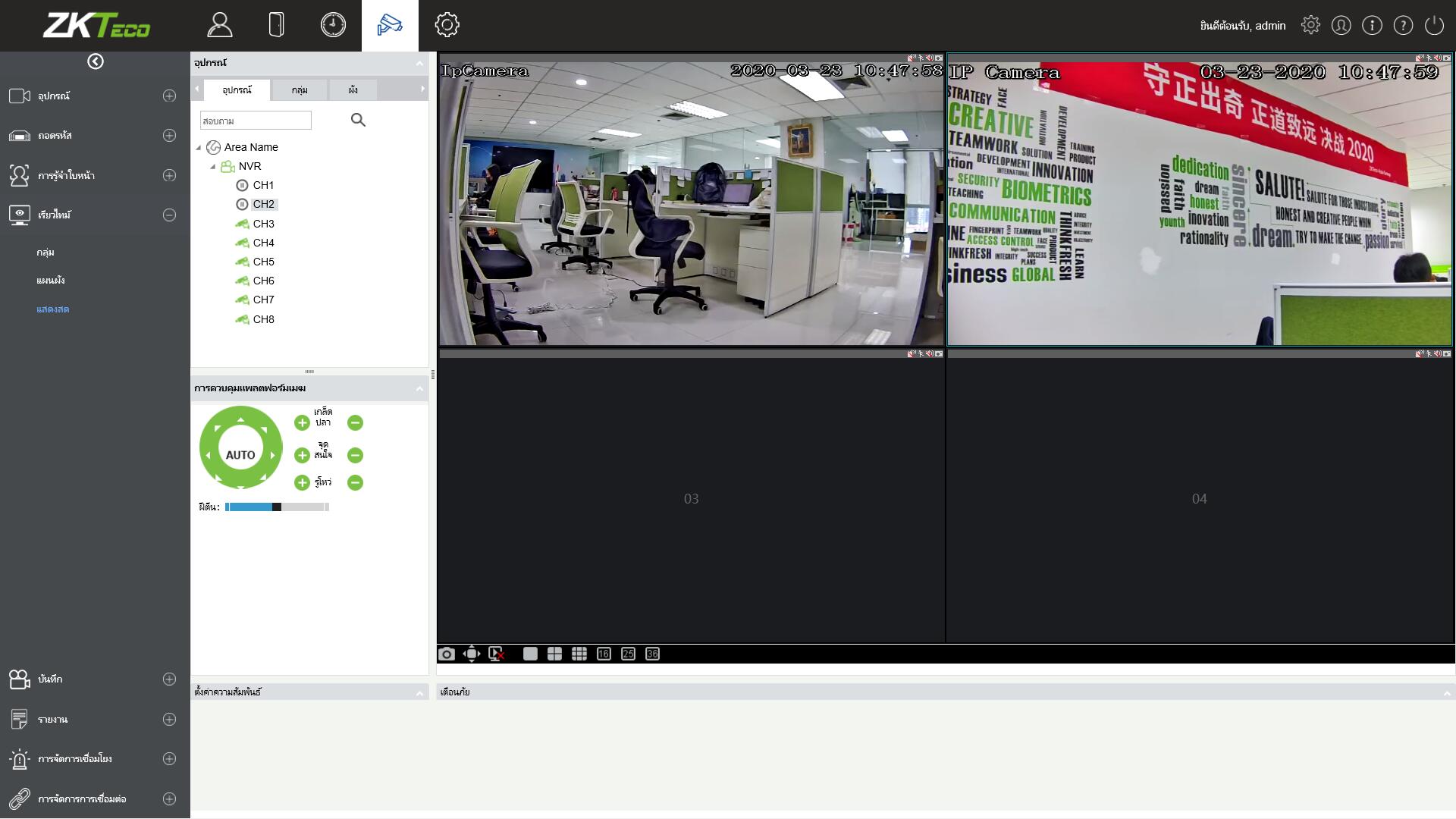Viewport: 1456px width, 819px height.
Task: Collapse the PTZ control panel header
Action: click(419, 388)
